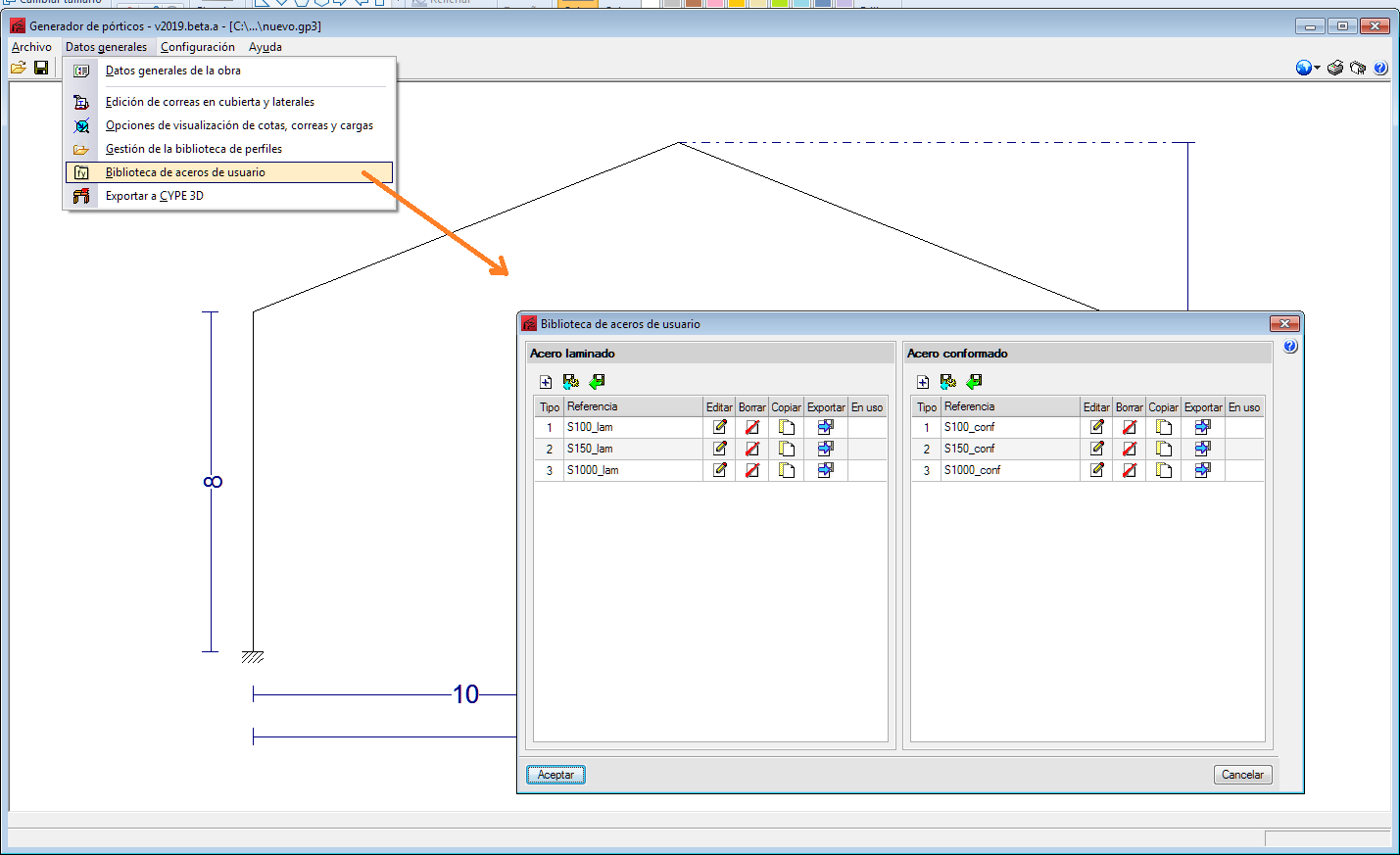
Task: Select S100_conf reference cell
Action: click(1010, 427)
